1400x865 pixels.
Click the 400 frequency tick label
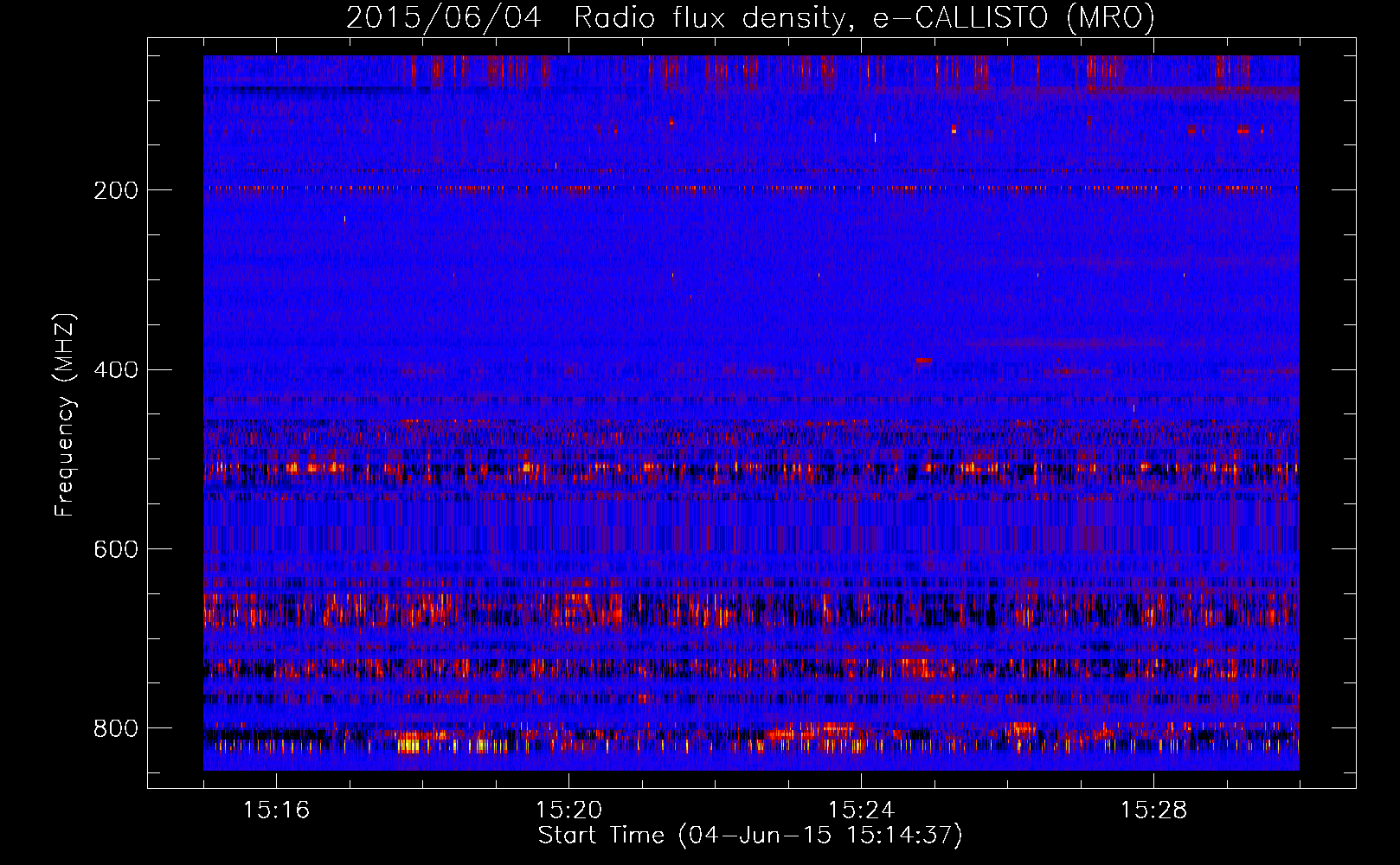pyautogui.click(x=116, y=369)
